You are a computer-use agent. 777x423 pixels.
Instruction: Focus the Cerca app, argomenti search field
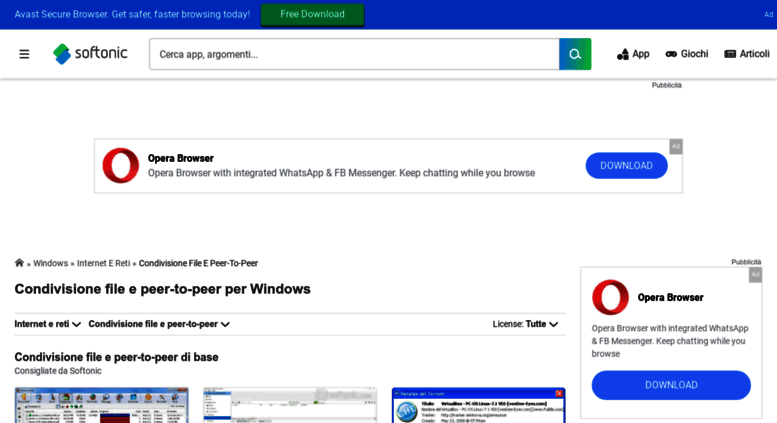click(354, 54)
